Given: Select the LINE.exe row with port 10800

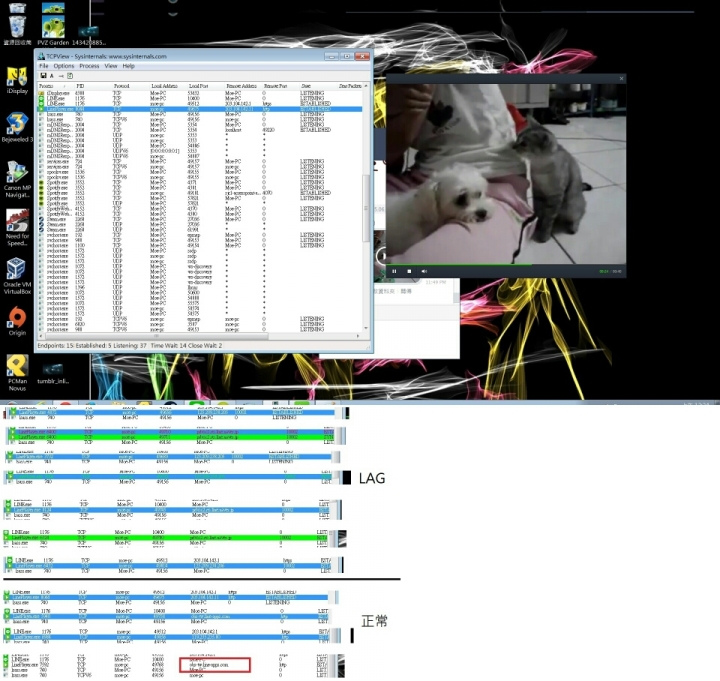Looking at the screenshot, I should (x=200, y=98).
